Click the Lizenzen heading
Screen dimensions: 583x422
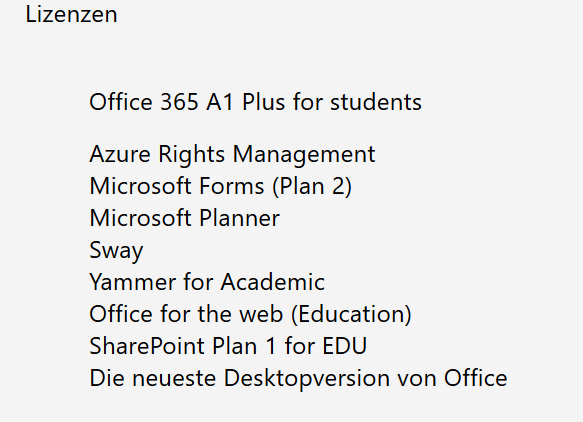pyautogui.click(x=71, y=15)
